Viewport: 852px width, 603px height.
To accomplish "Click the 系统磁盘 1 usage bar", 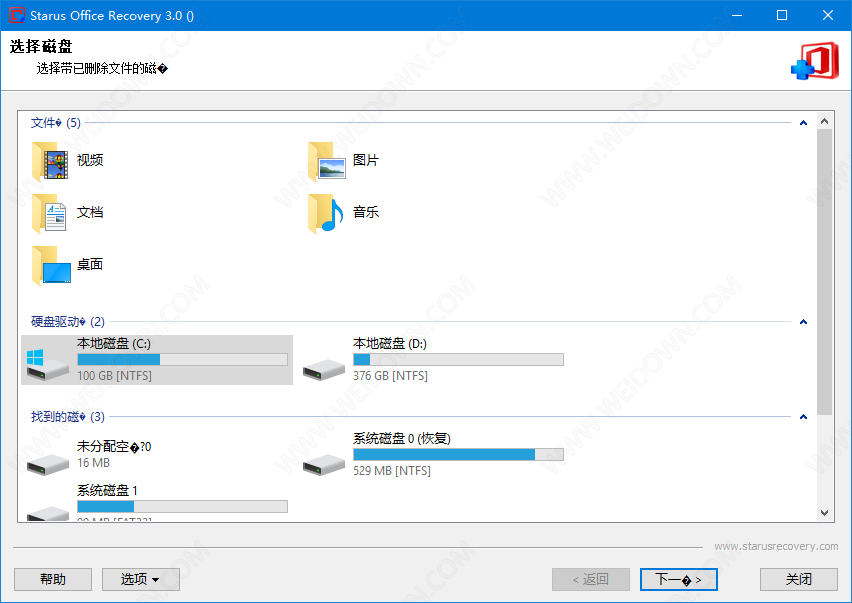I will (183, 506).
